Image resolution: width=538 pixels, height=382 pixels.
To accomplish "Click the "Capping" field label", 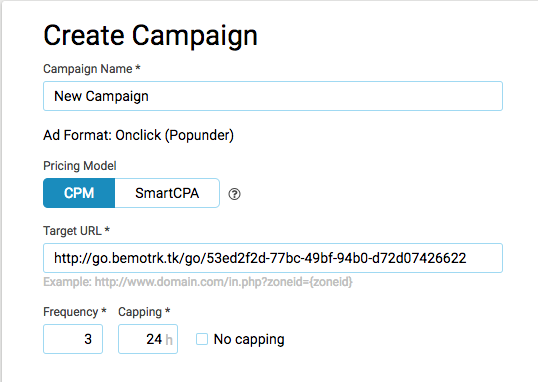I will [140, 312].
